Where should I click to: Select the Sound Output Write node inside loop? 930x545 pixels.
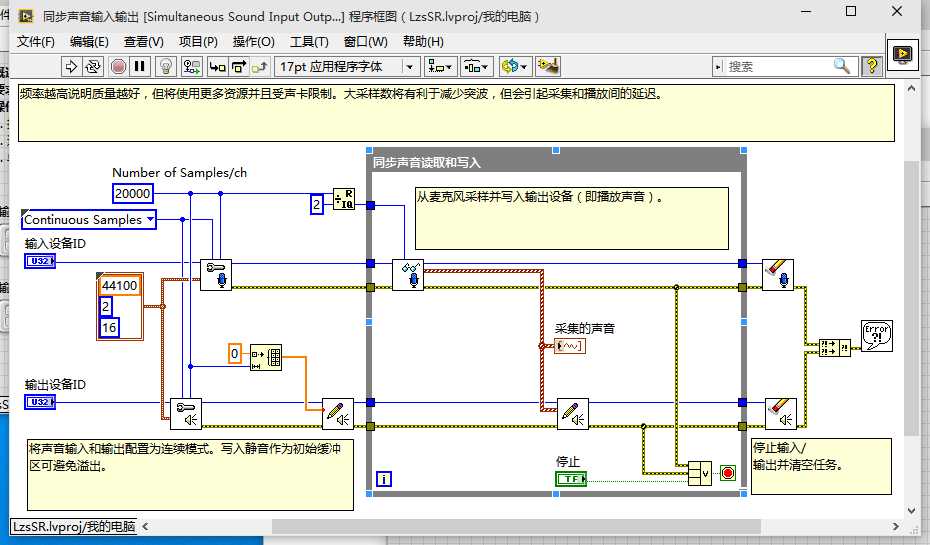tap(573, 413)
